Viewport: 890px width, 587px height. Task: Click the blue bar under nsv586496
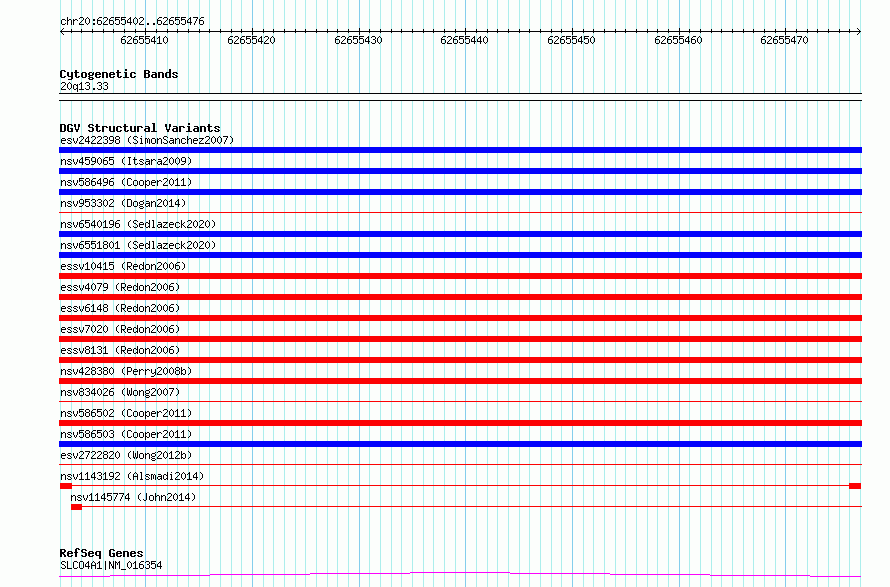point(460,192)
